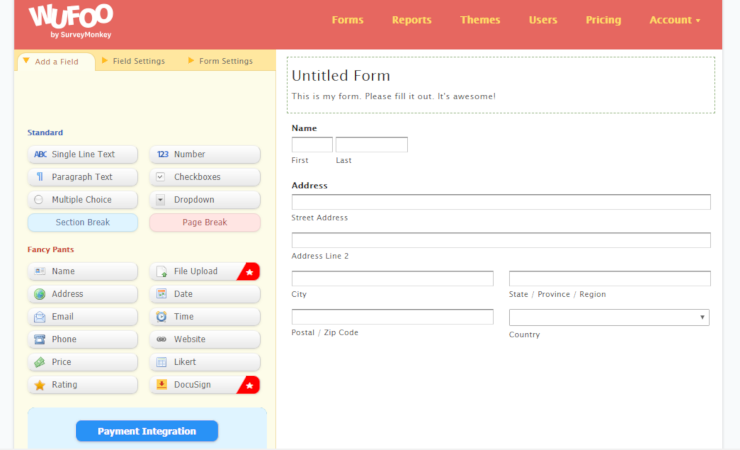This screenshot has width=740, height=450.
Task: Add a Single Line Text field
Action: [x=83, y=154]
